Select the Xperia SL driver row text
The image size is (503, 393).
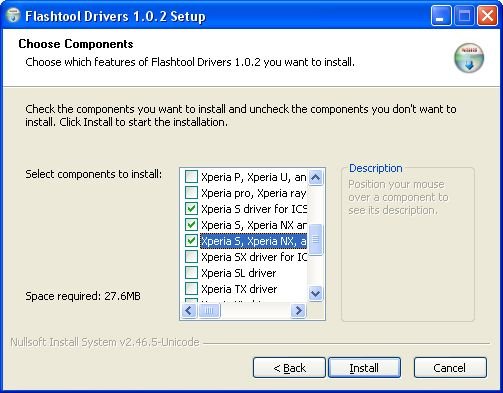click(239, 273)
